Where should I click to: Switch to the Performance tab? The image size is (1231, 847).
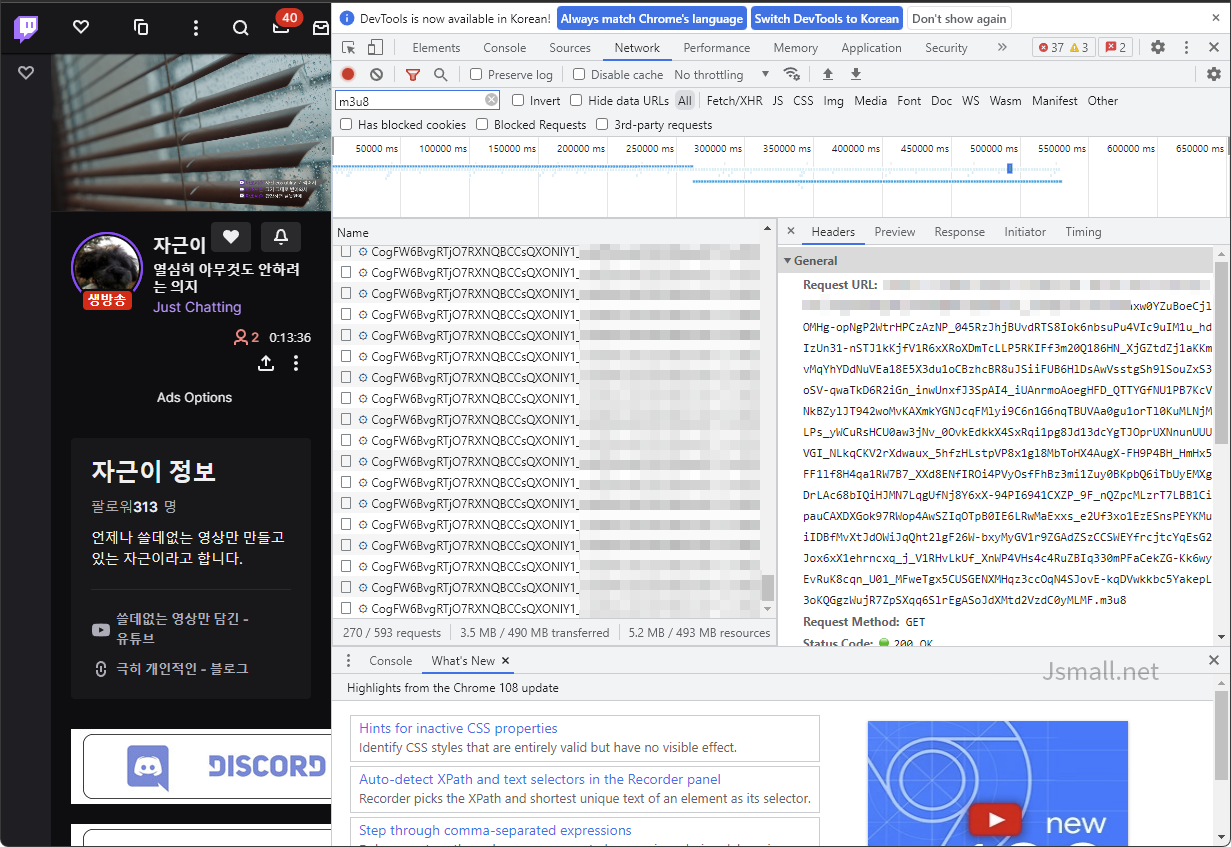tap(716, 48)
